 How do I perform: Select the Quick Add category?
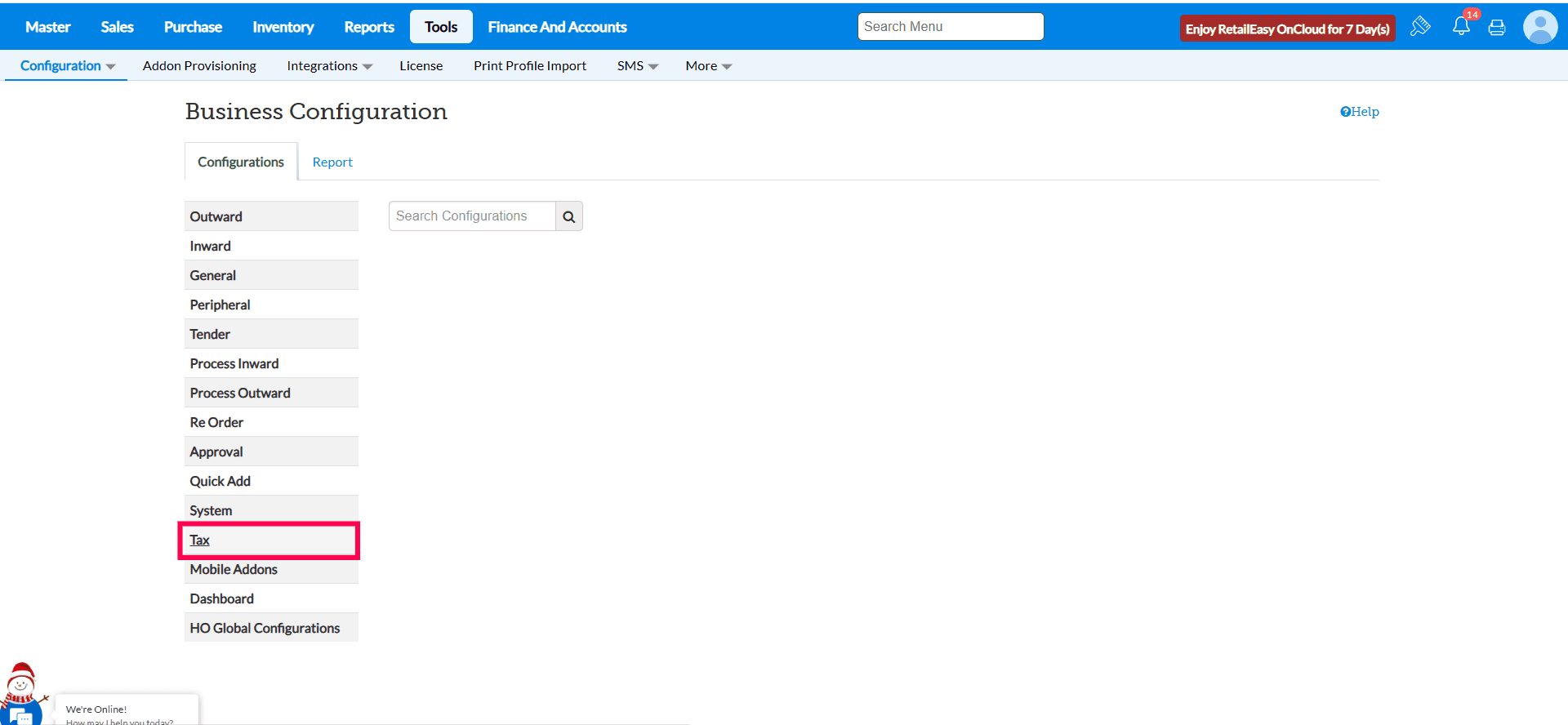pos(271,481)
